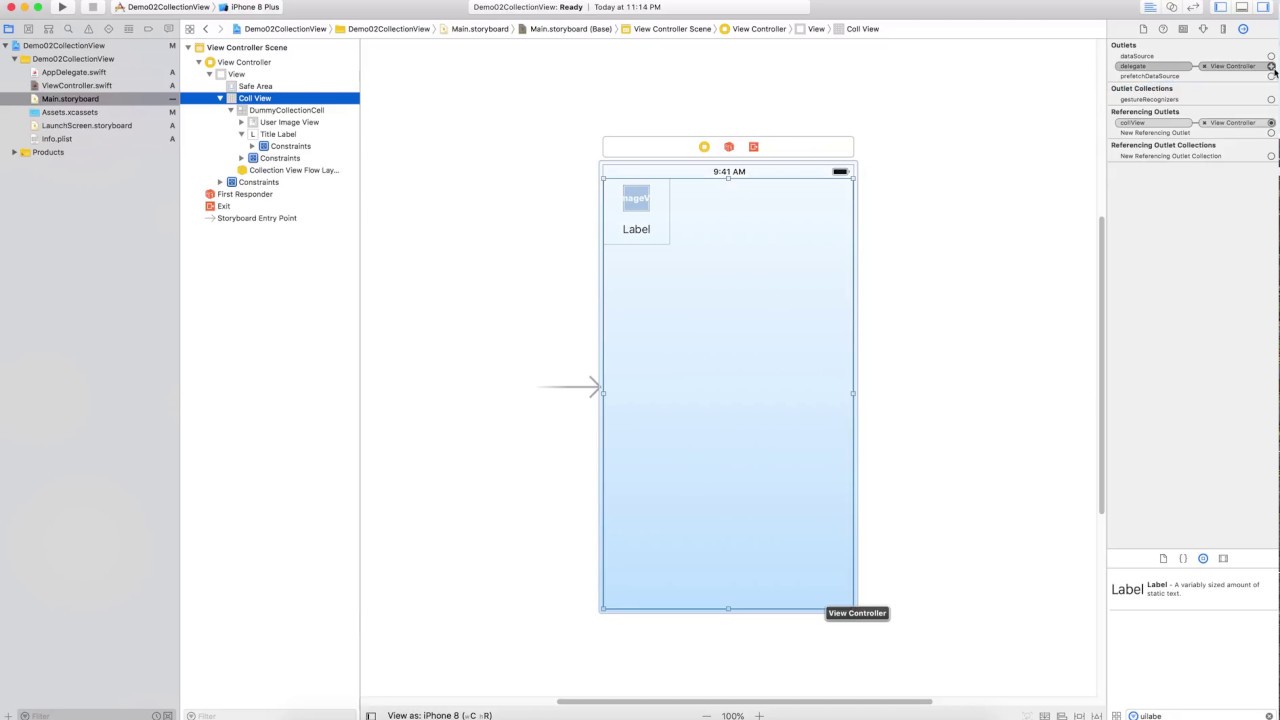Open Info.plist file

tap(57, 139)
